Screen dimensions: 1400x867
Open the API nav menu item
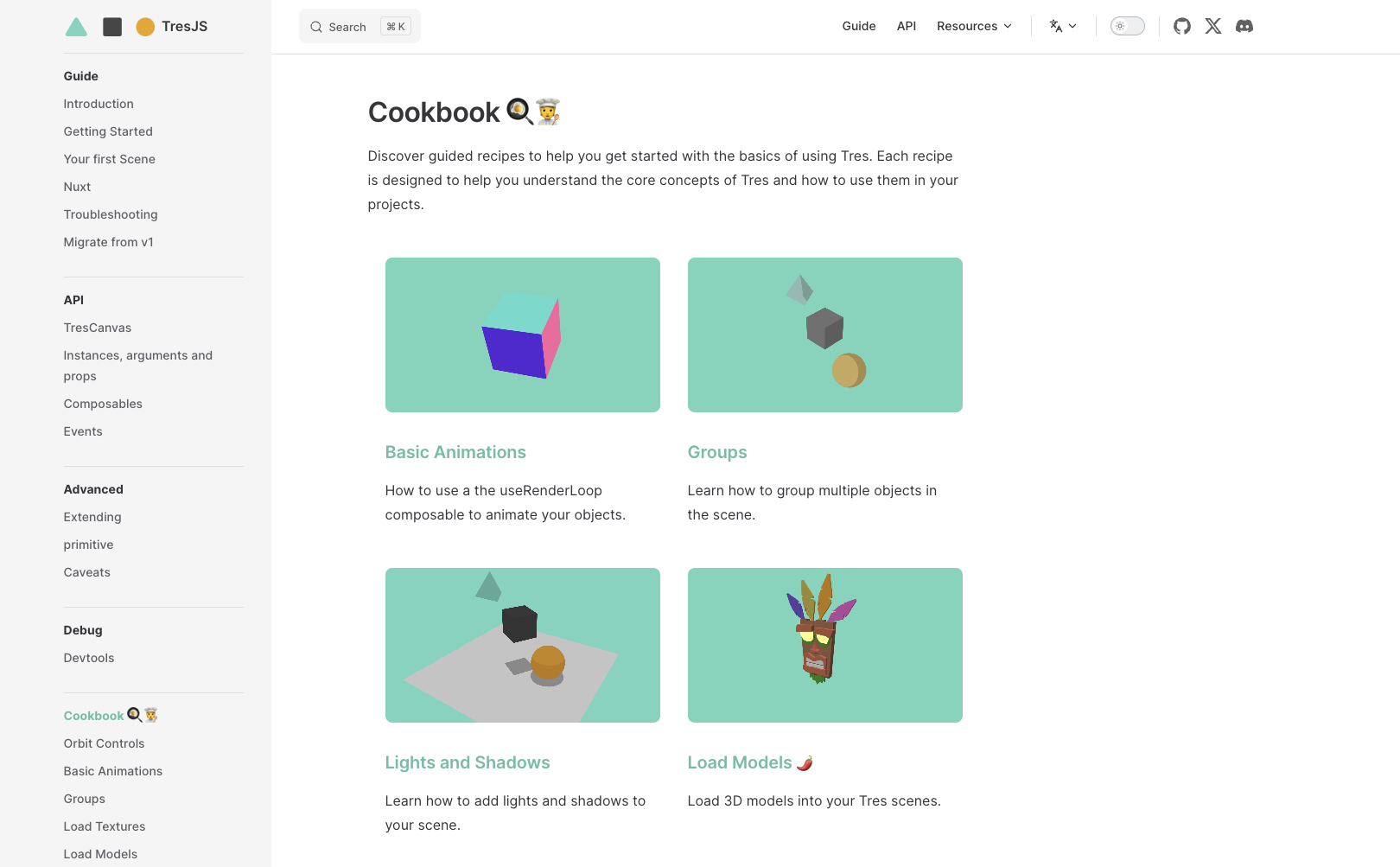click(x=906, y=26)
